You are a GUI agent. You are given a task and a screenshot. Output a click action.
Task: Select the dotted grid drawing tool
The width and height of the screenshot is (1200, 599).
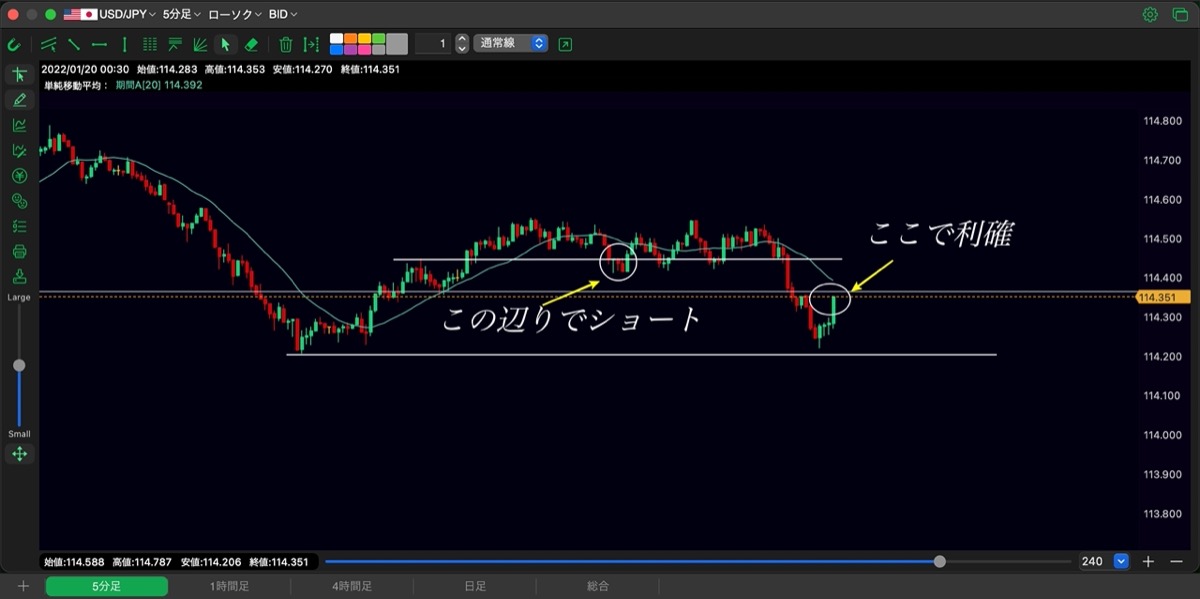pos(150,44)
